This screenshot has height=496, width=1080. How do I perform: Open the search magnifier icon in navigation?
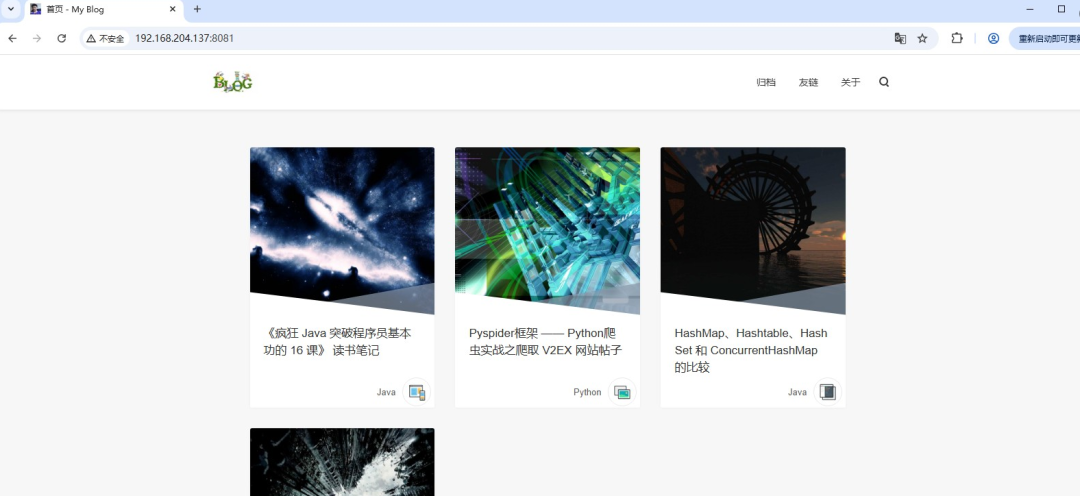pos(884,82)
